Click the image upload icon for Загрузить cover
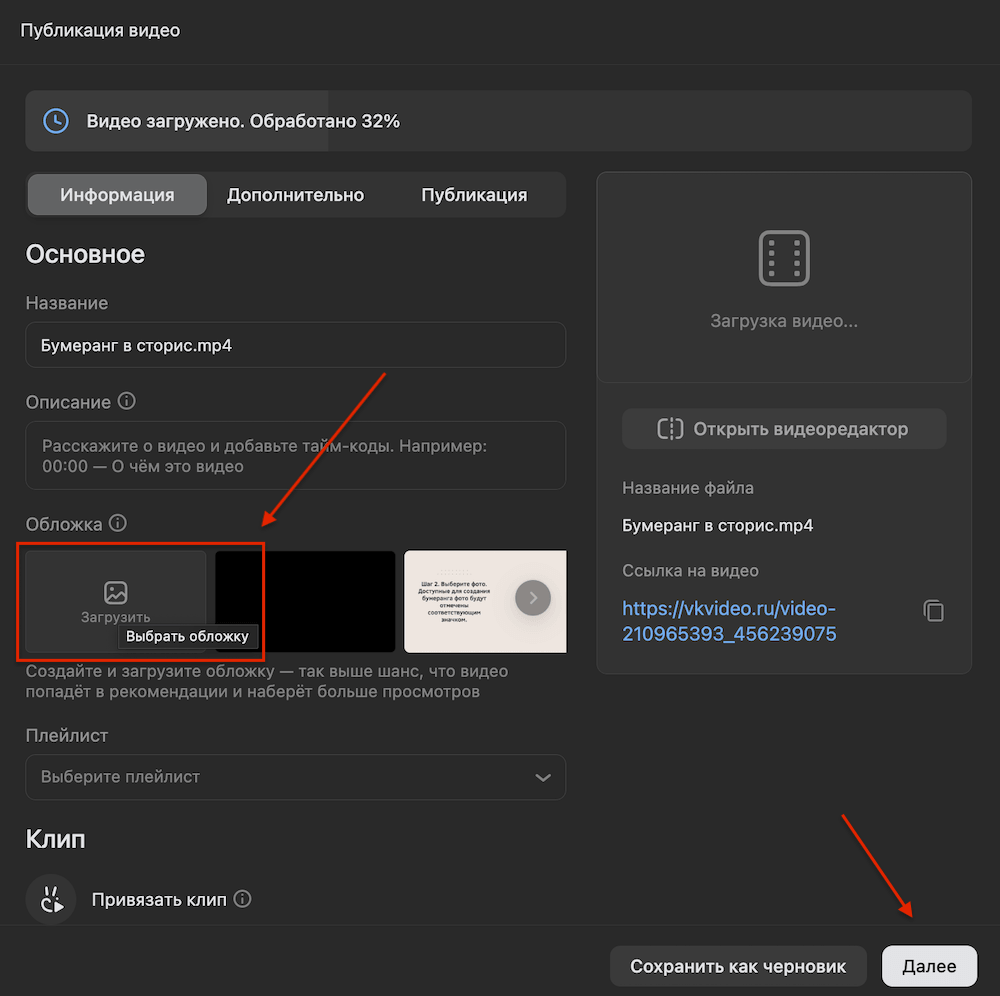The image size is (1000, 996). (115, 592)
